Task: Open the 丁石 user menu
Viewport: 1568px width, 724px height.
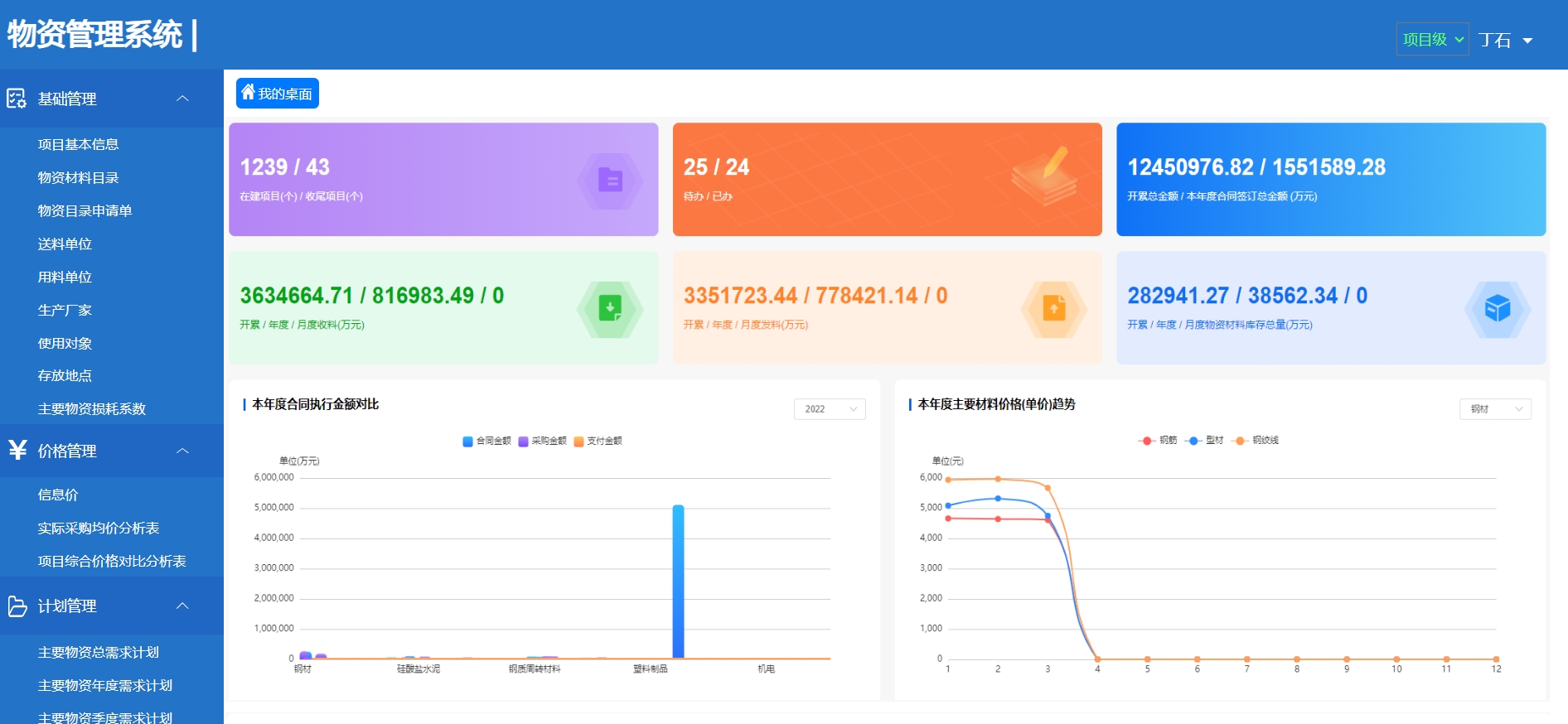Action: pos(1505,40)
